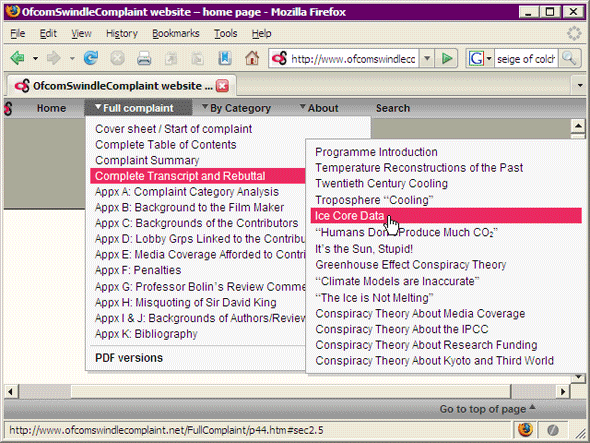Open the list all tabs dropdown
The height and width of the screenshot is (443, 590).
[580, 85]
